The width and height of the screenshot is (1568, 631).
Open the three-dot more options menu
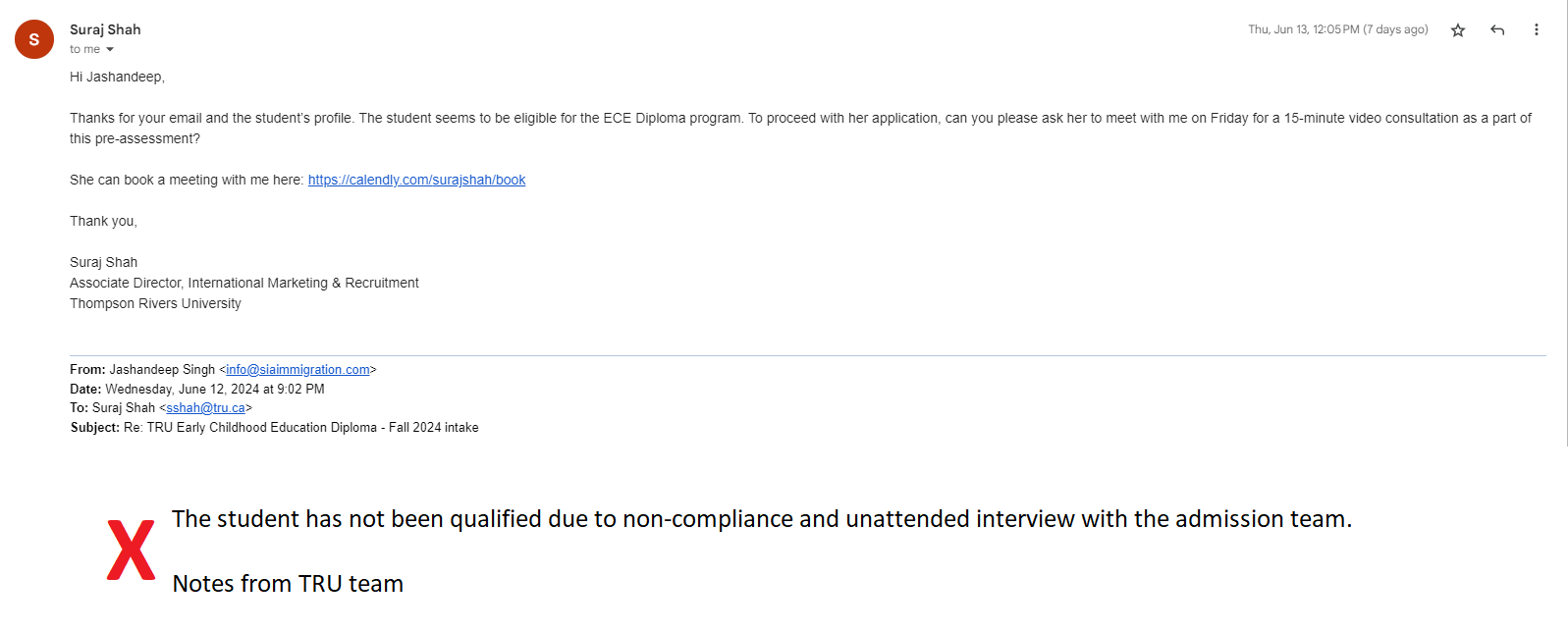pos(1537,30)
